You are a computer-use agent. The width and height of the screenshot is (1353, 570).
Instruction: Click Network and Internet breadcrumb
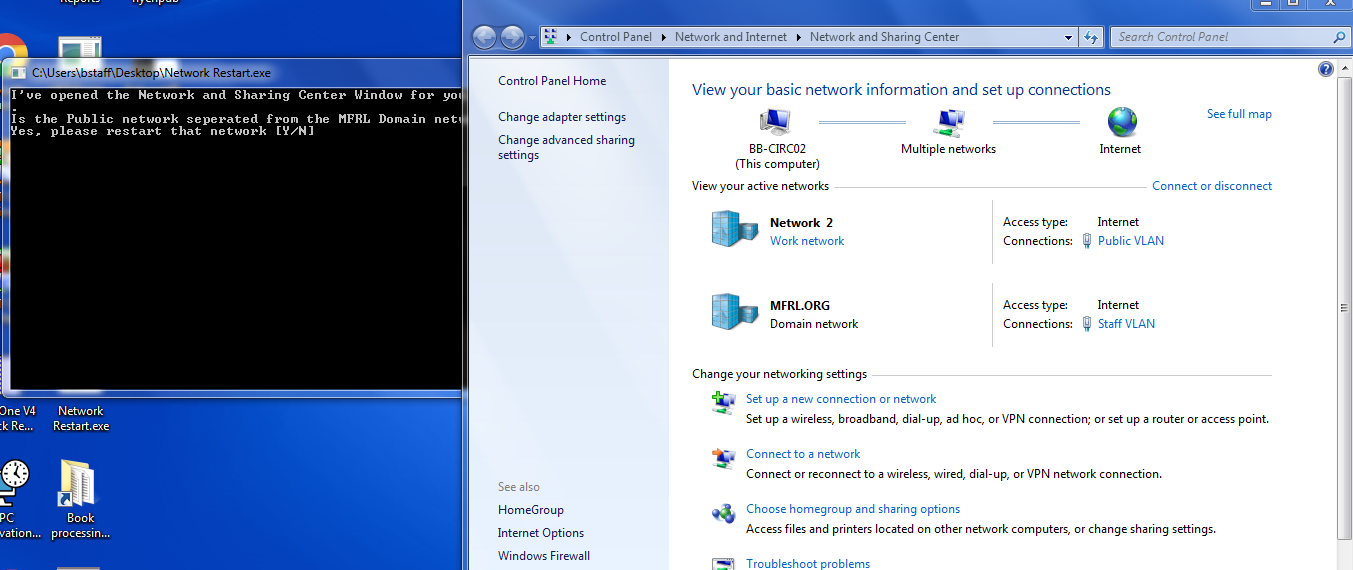[x=730, y=37]
